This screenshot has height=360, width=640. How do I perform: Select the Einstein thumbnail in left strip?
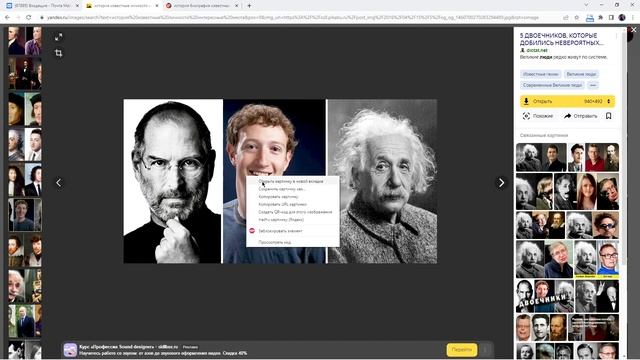(25, 286)
